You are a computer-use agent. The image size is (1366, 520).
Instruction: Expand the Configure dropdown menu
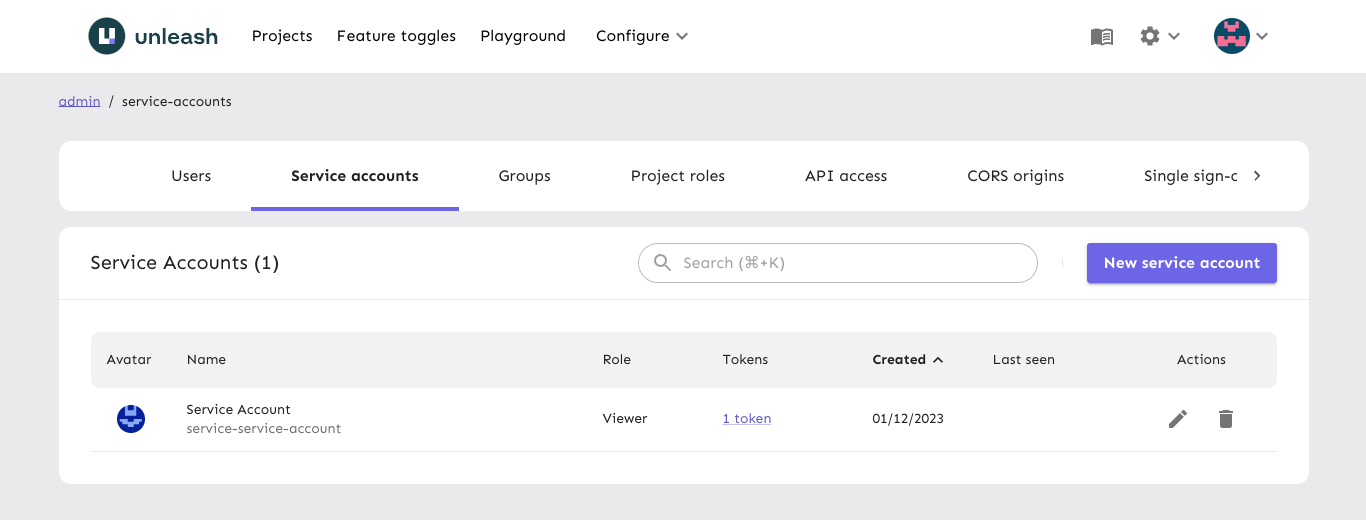click(641, 36)
